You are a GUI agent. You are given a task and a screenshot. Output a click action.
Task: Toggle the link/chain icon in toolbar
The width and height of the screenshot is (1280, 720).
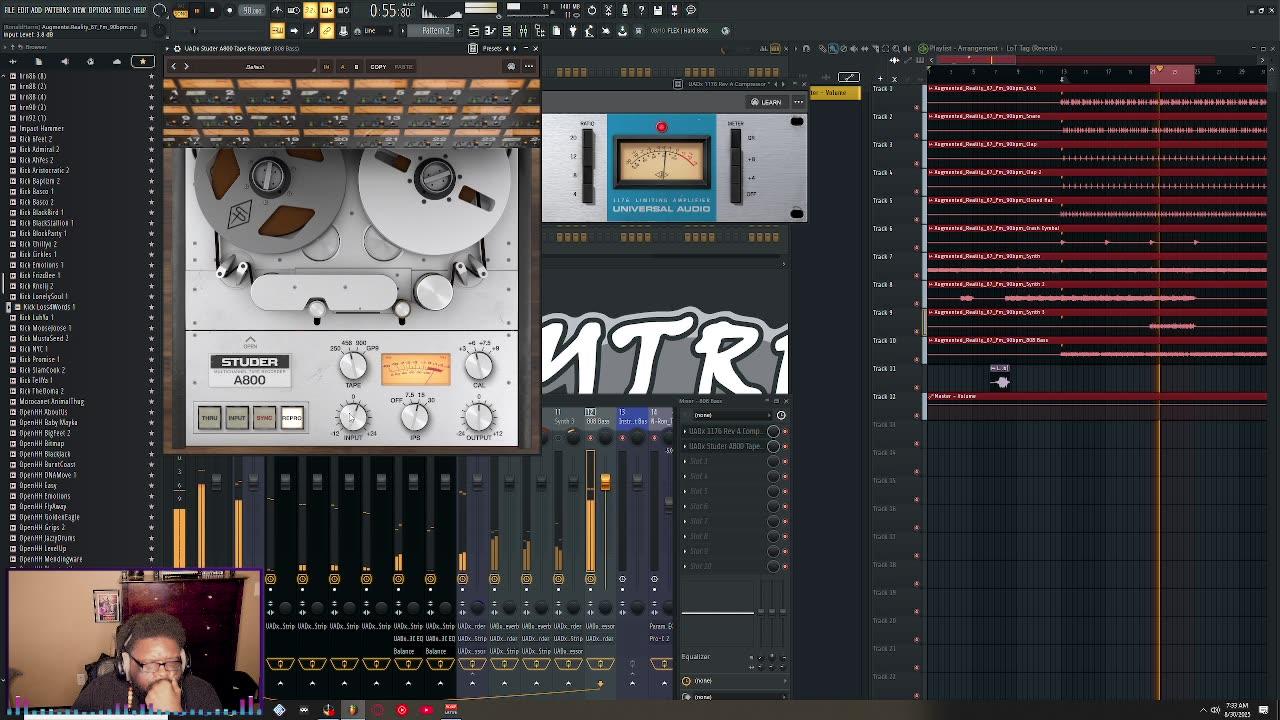coord(326,31)
